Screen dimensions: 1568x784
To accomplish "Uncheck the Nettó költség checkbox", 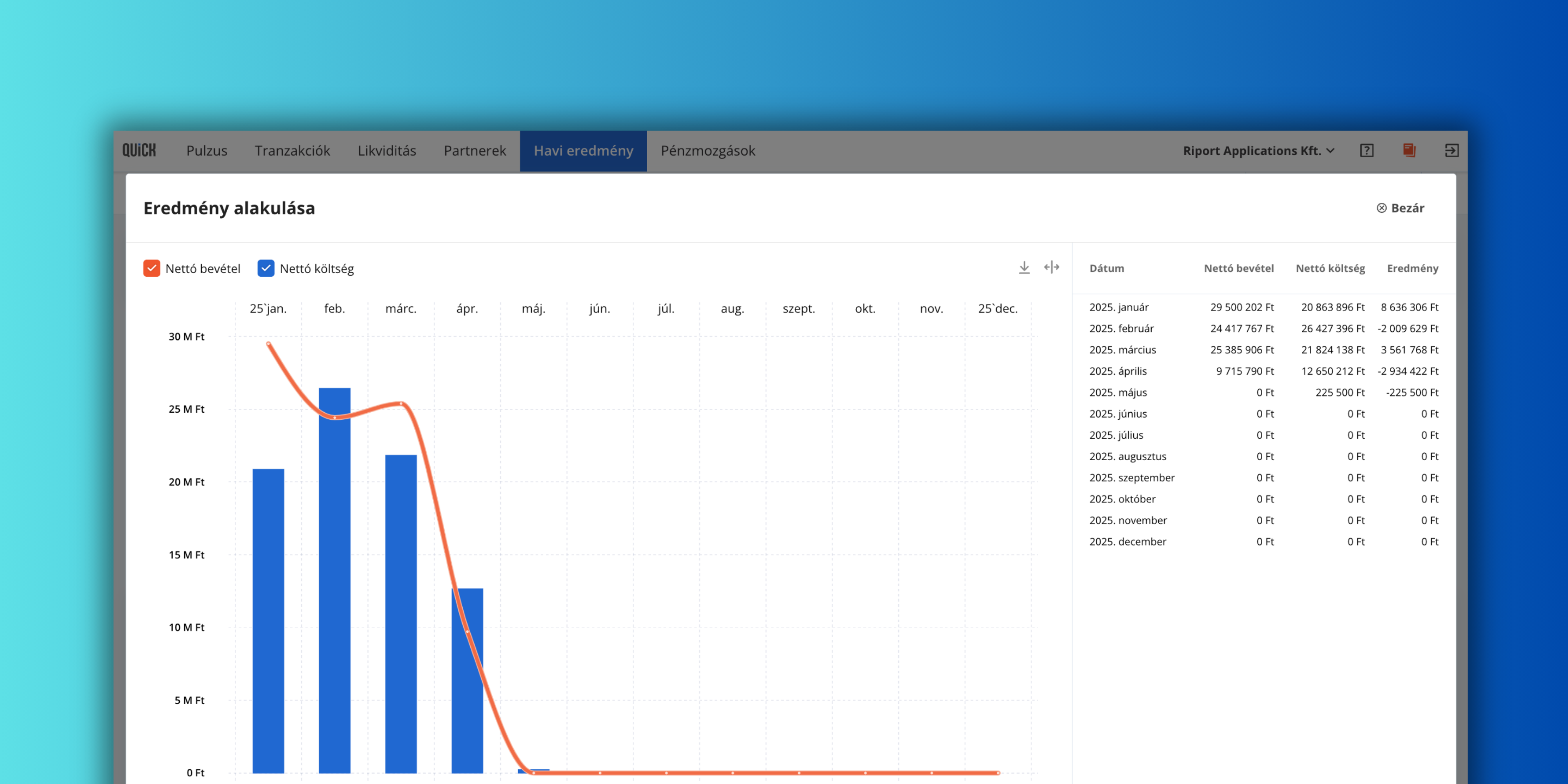I will (266, 268).
